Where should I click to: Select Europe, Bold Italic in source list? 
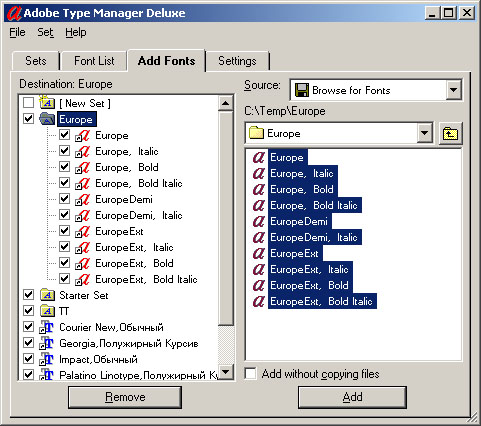click(314, 205)
